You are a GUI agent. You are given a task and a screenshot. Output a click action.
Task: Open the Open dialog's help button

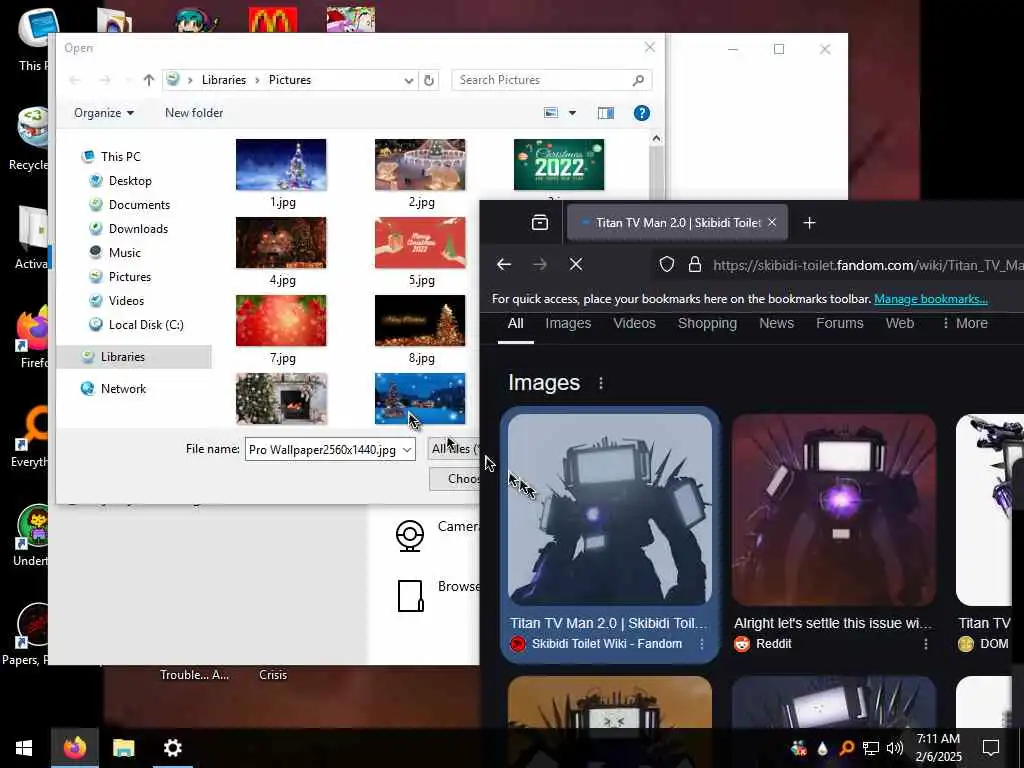pyautogui.click(x=641, y=113)
